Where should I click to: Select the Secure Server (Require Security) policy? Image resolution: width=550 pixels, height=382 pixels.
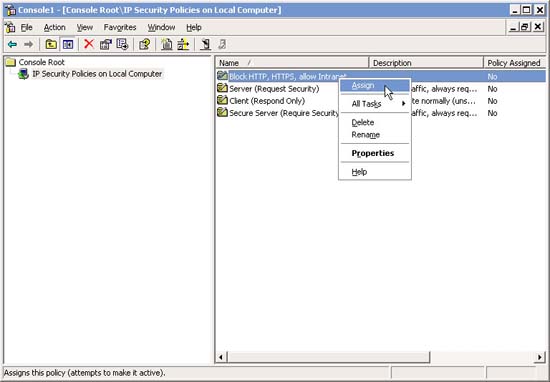[284, 113]
